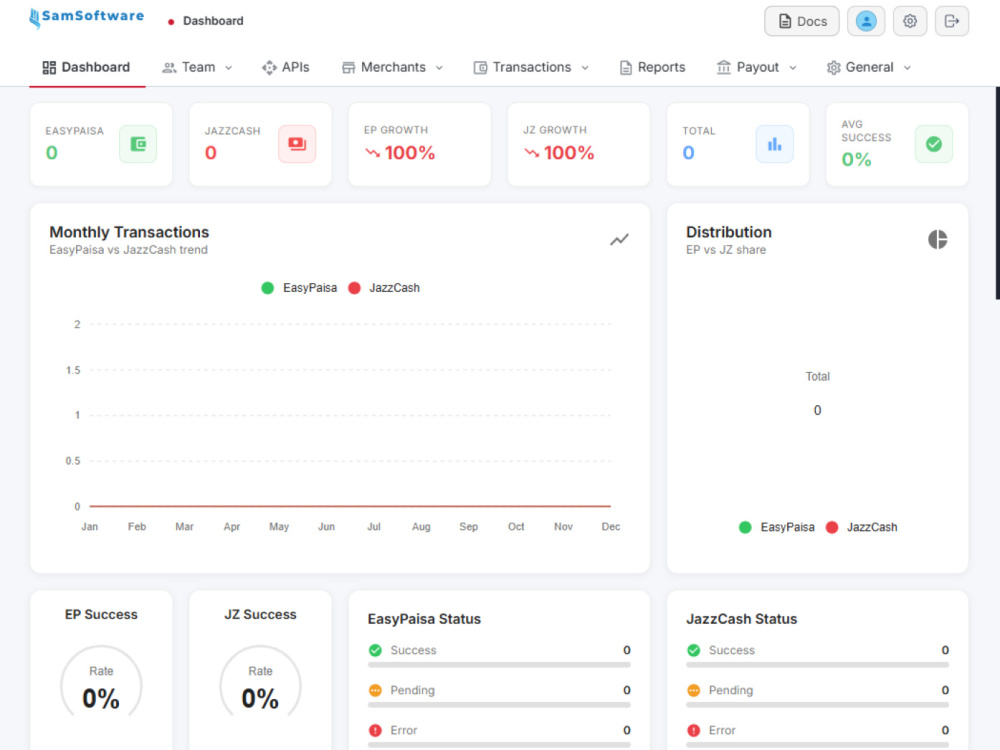Click the JazzCash Status heading
The image size is (1000, 750).
pos(742,619)
